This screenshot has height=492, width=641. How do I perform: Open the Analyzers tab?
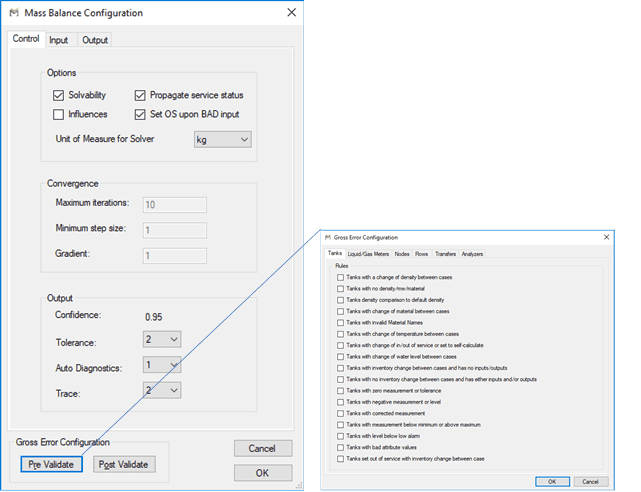coord(472,254)
